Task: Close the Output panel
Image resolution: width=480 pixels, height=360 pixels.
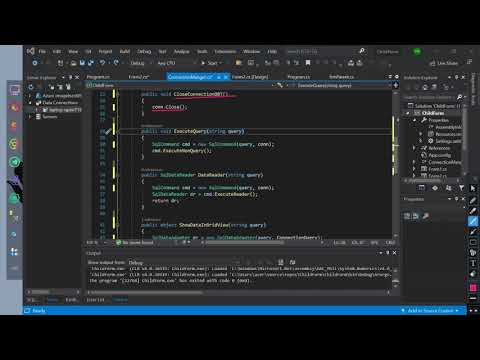Action: (x=394, y=253)
